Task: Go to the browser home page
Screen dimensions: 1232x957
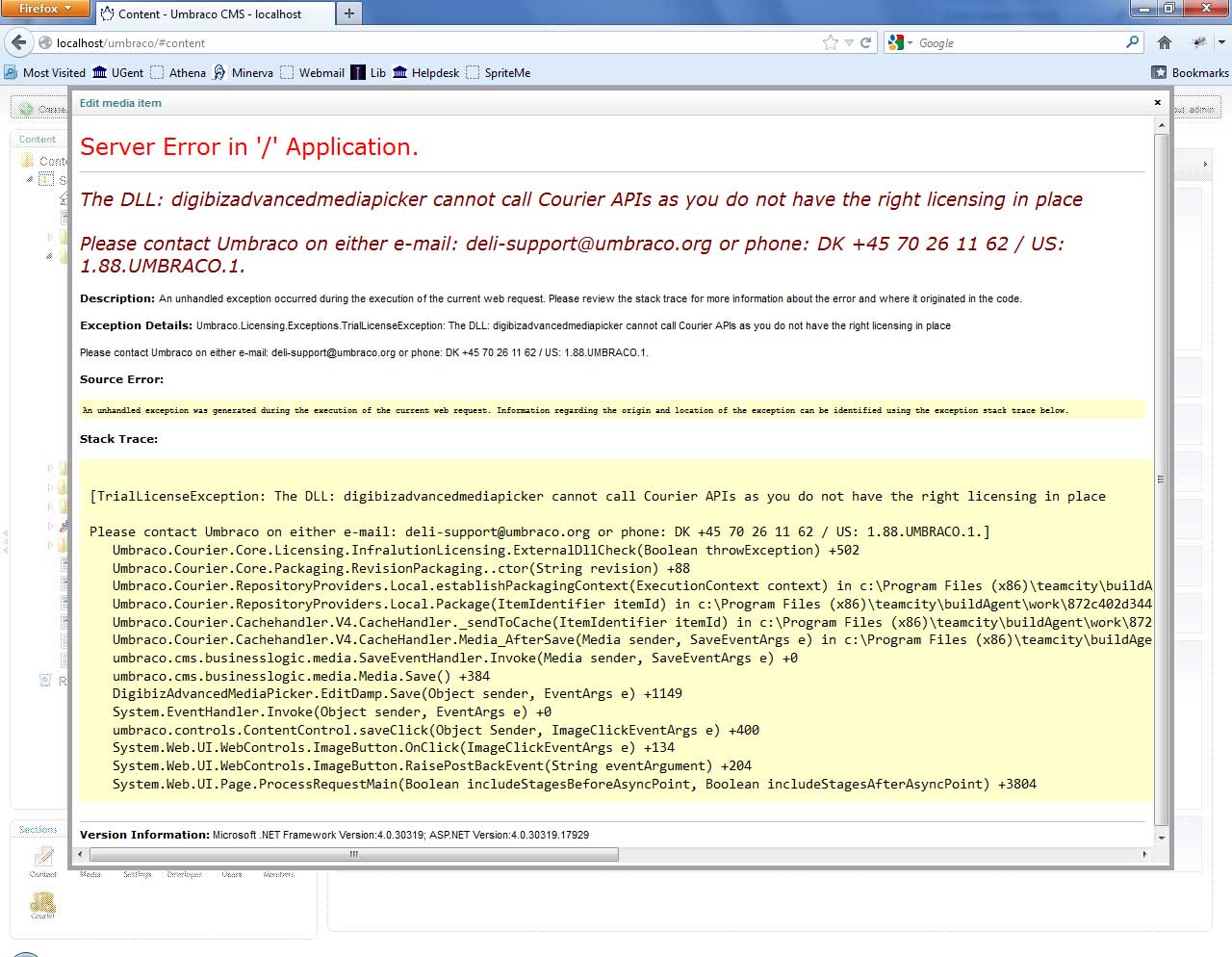Action: (1165, 42)
